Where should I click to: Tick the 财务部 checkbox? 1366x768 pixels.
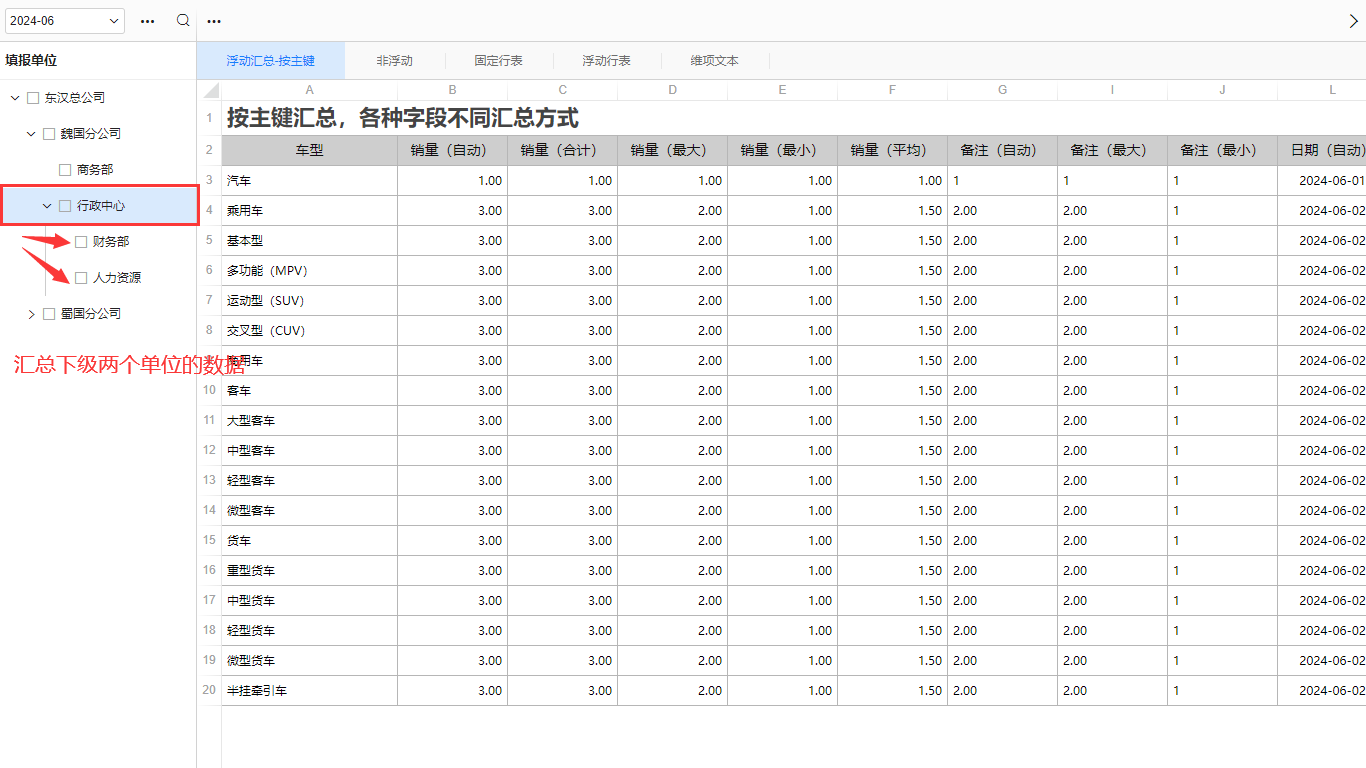click(81, 241)
